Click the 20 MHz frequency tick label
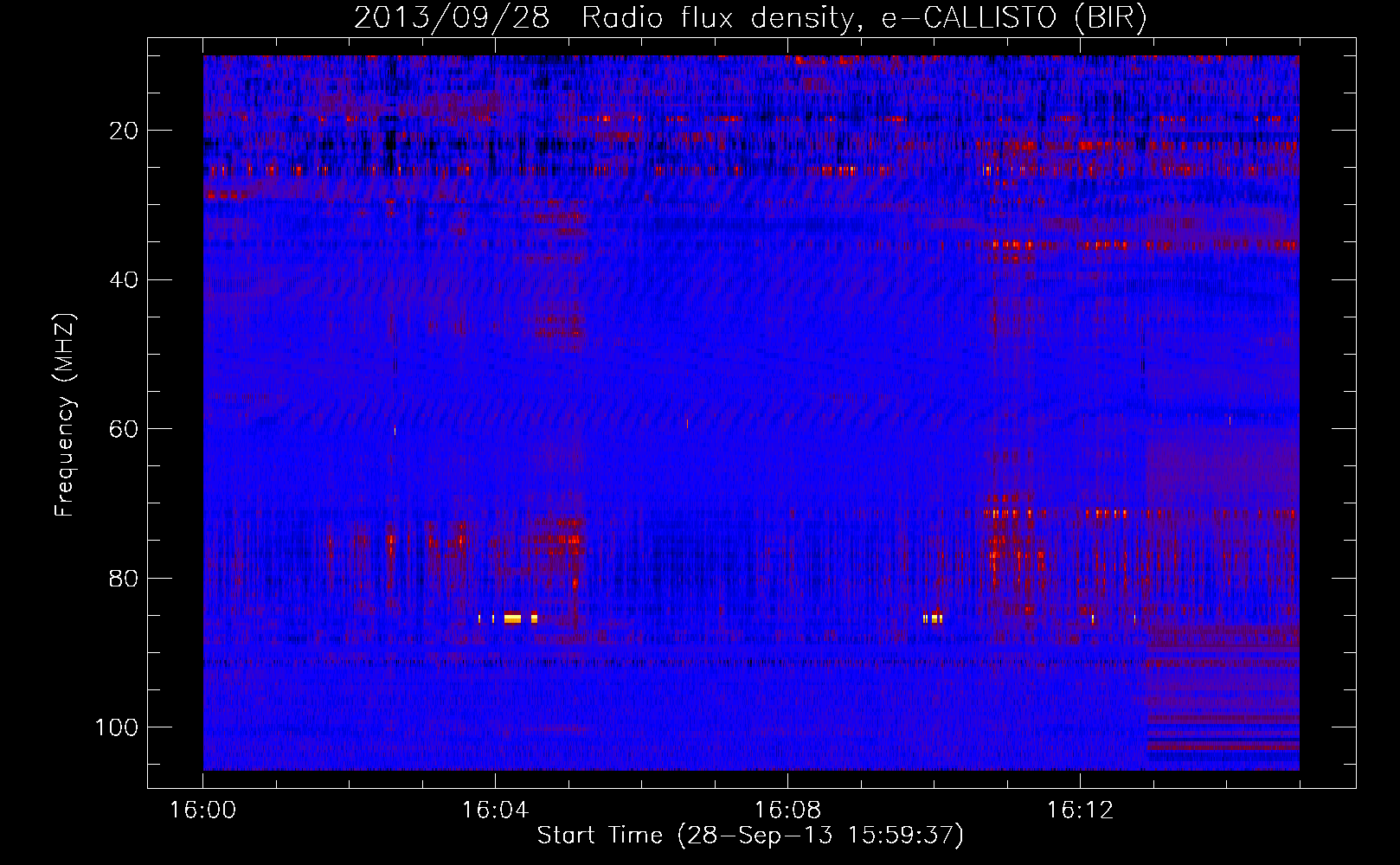This screenshot has width=1400, height=865. 125,131
